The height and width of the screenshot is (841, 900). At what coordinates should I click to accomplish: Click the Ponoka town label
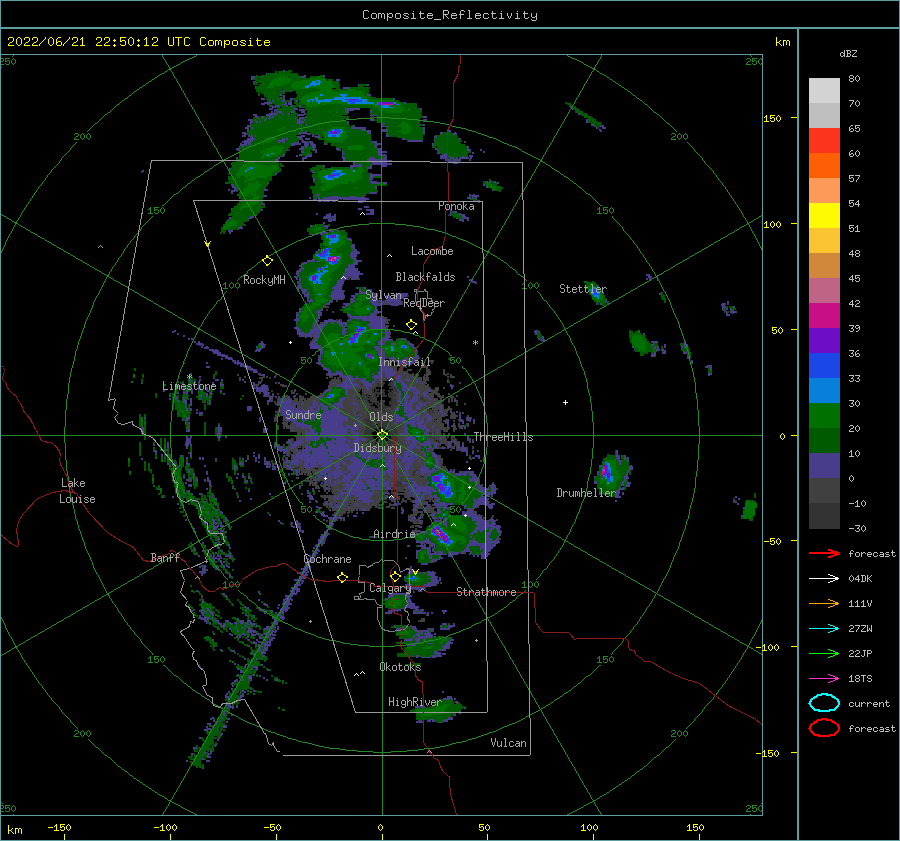click(x=456, y=206)
